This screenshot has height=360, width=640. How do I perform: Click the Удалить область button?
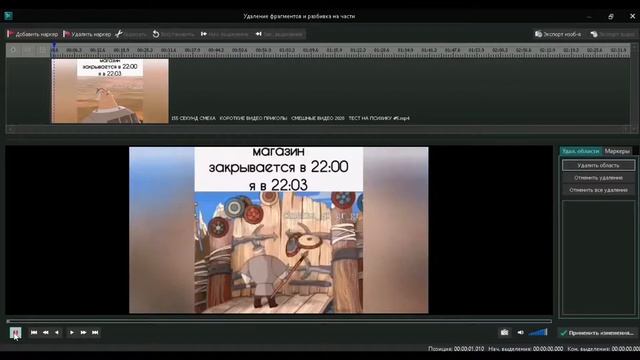[598, 165]
